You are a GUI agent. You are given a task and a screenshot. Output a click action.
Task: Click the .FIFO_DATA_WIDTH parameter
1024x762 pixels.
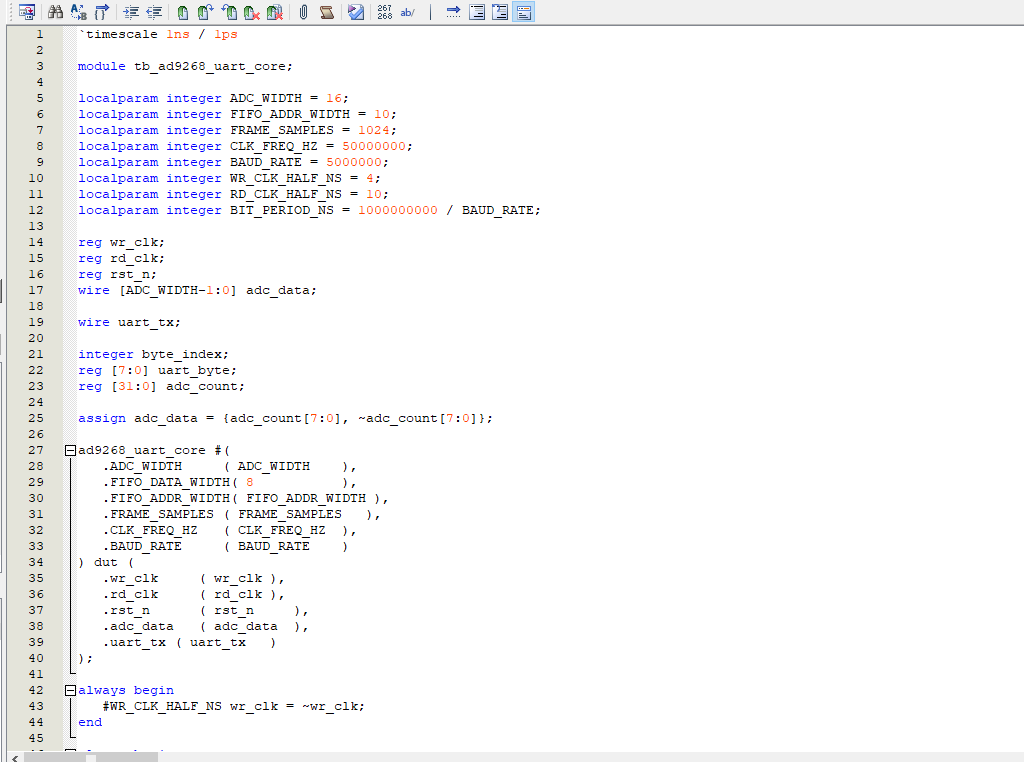click(x=166, y=483)
